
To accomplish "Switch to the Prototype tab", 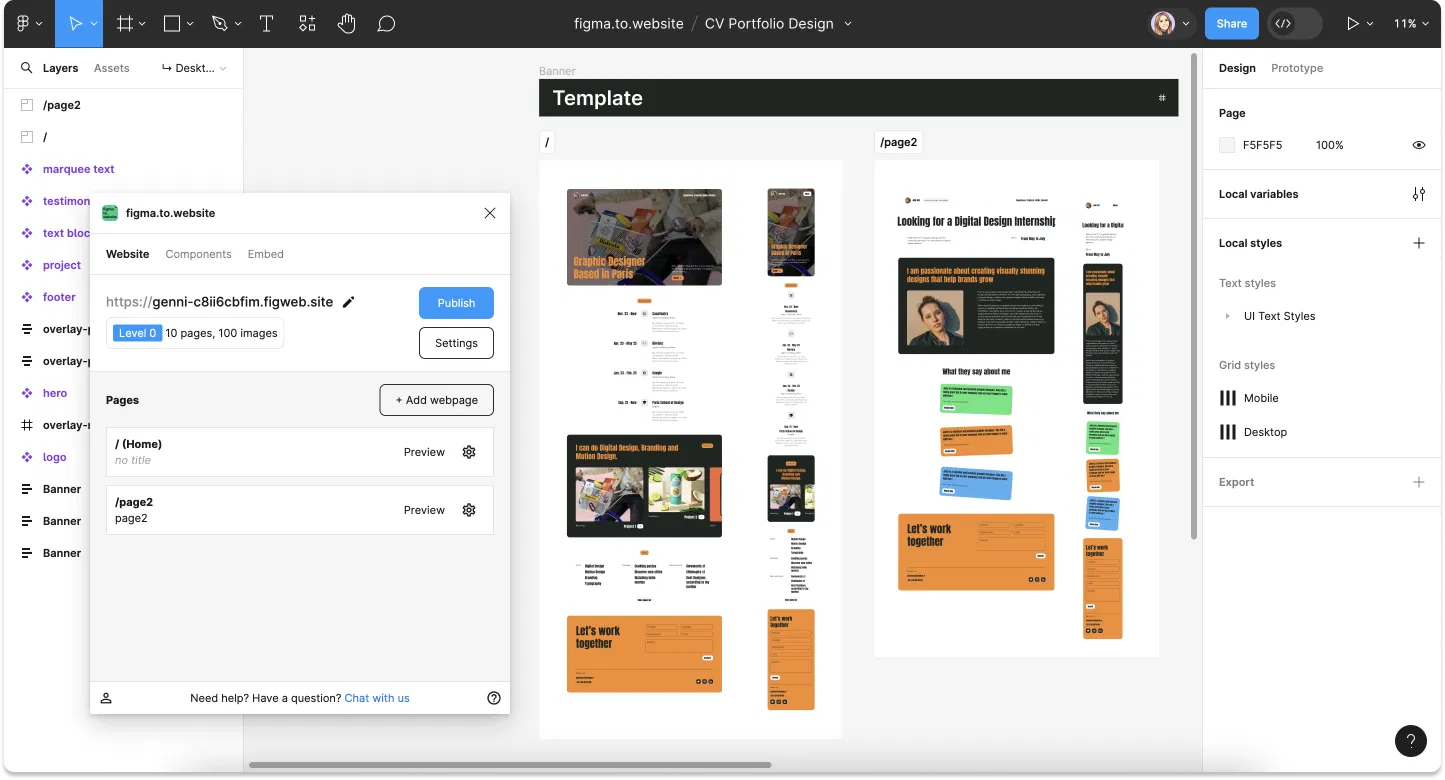I will pyautogui.click(x=1296, y=68).
